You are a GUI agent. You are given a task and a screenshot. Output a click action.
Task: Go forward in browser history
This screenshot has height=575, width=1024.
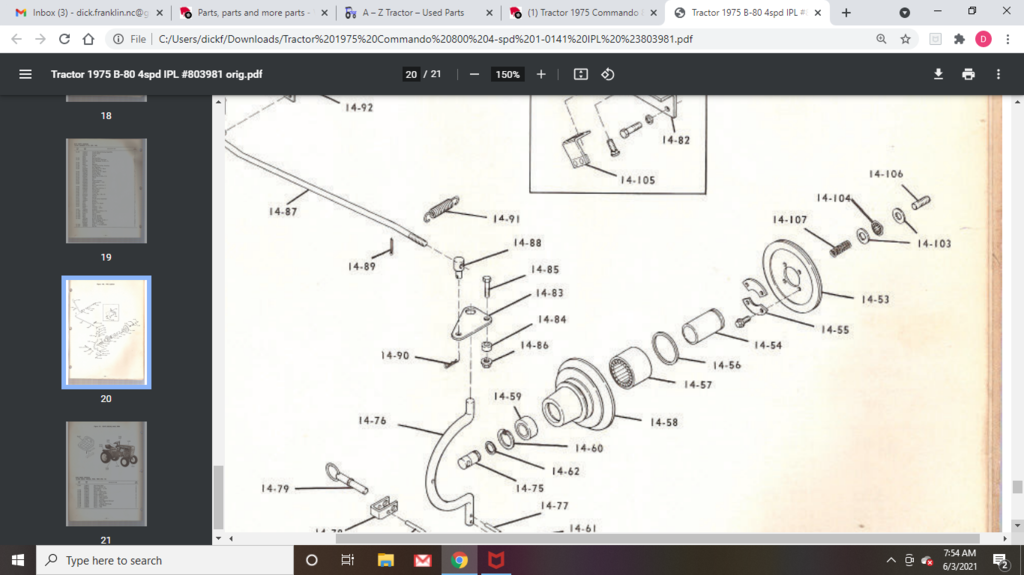(x=40, y=39)
